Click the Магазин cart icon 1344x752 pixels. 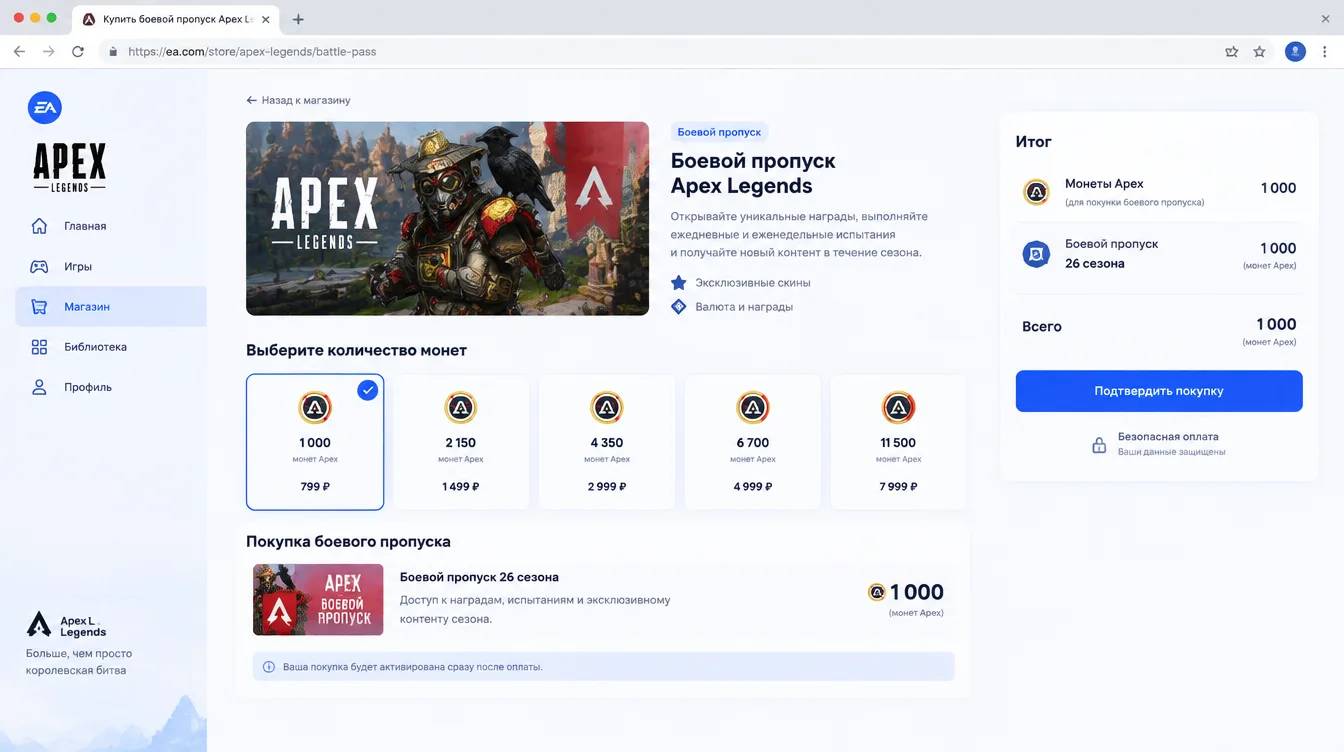coord(39,307)
